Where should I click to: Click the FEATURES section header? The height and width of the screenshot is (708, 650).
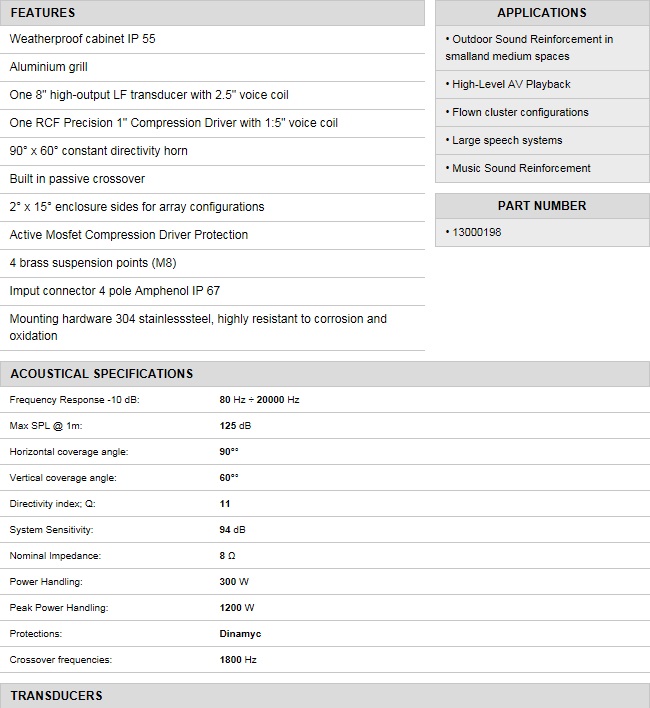coord(43,13)
